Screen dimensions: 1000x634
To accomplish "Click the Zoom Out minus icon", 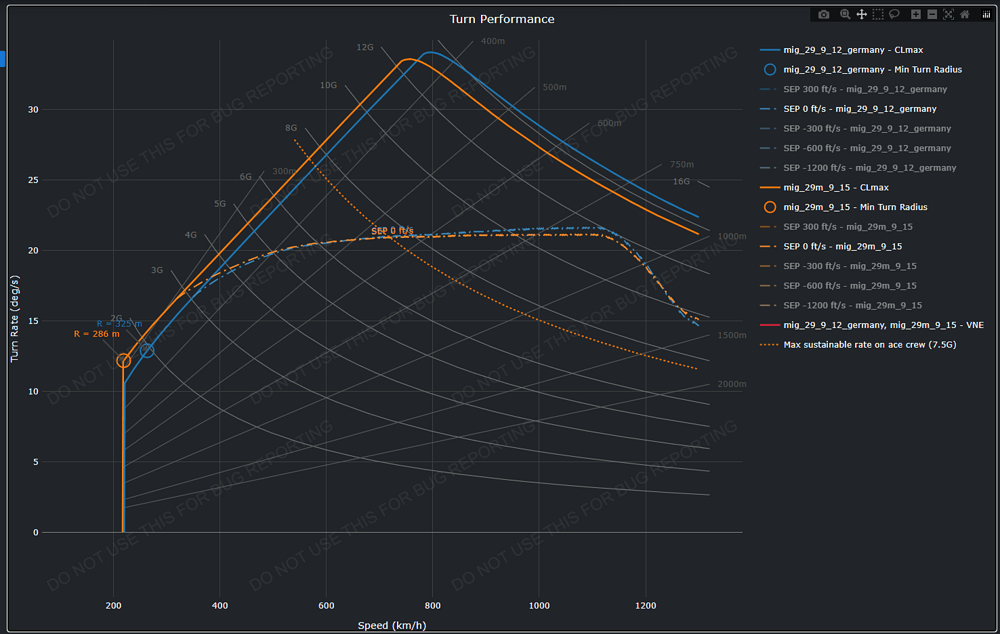I will point(932,15).
